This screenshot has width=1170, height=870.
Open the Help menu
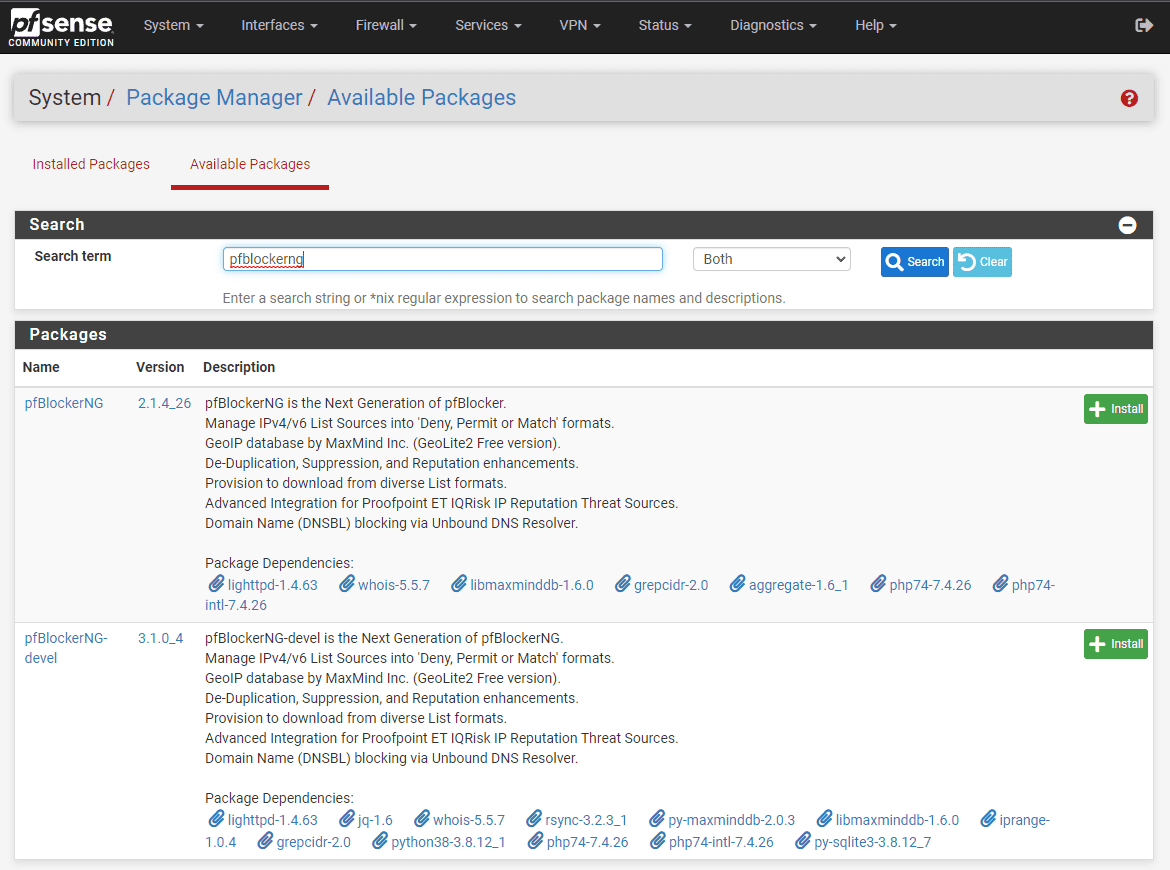pyautogui.click(x=875, y=25)
